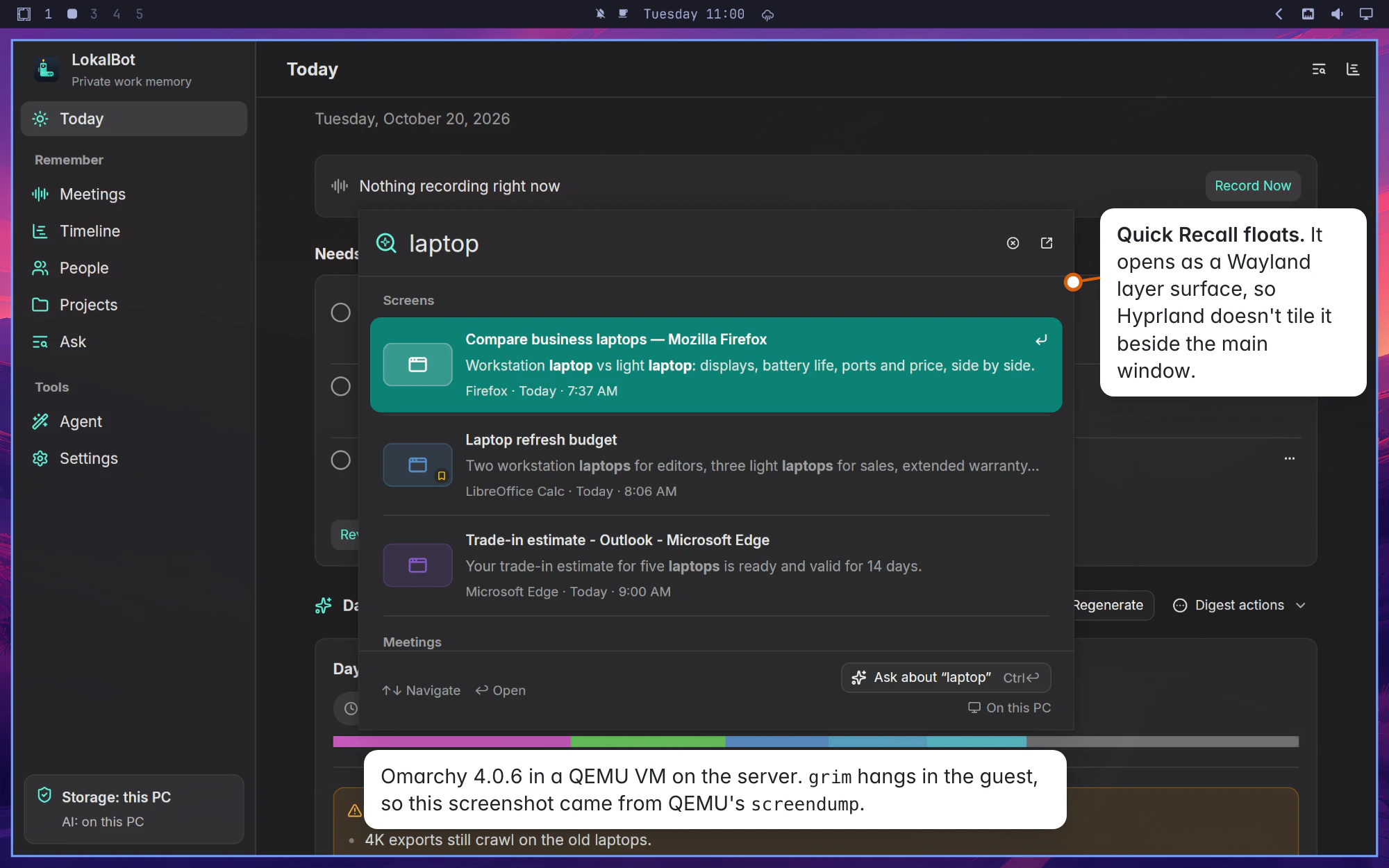
Task: Click the timeline icon in Today header
Action: coord(1353,69)
